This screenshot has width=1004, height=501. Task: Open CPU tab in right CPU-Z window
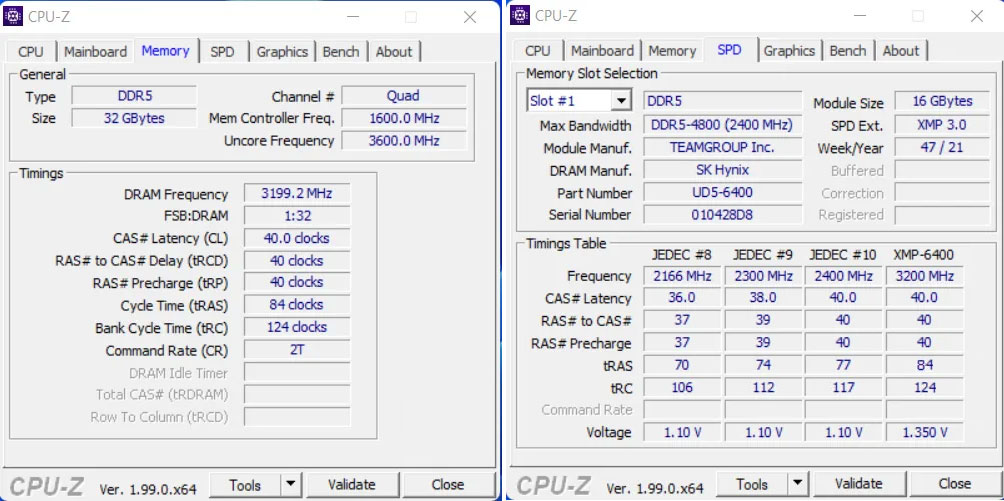[537, 51]
